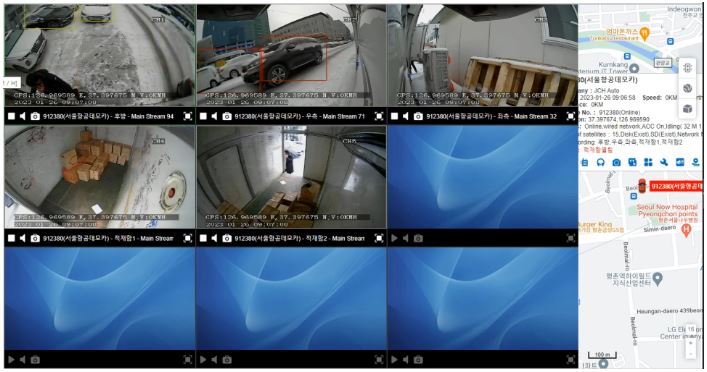Click the four-square grid icon in vehicle popup

tap(648, 162)
